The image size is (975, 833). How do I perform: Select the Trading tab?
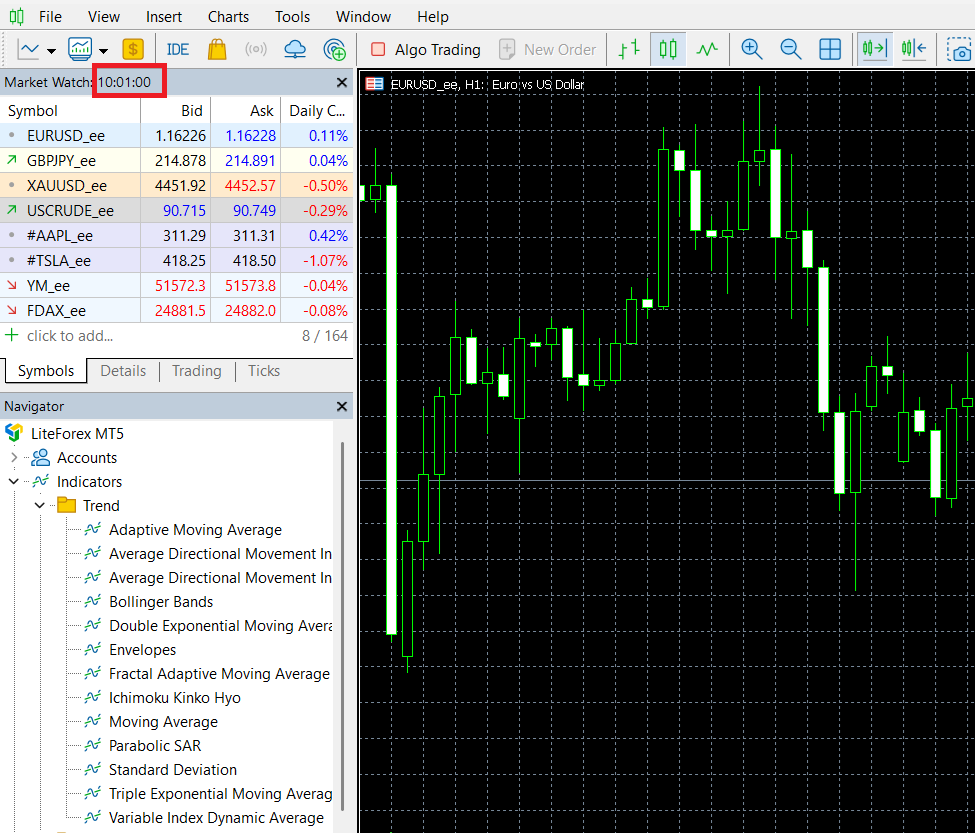pyautogui.click(x=196, y=371)
